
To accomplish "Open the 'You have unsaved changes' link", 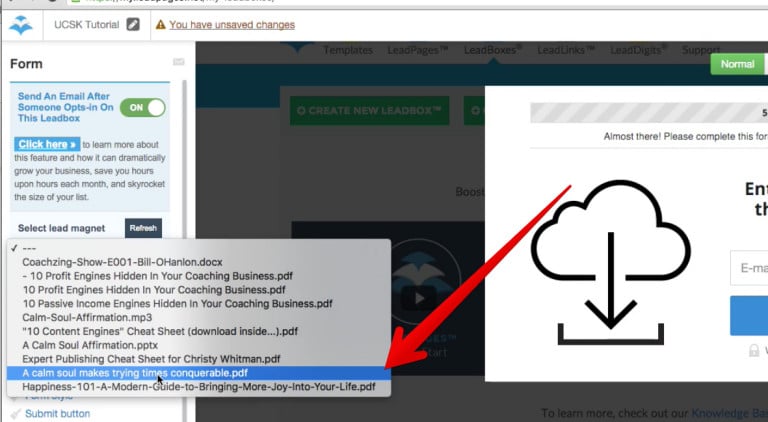I will click(x=232, y=24).
